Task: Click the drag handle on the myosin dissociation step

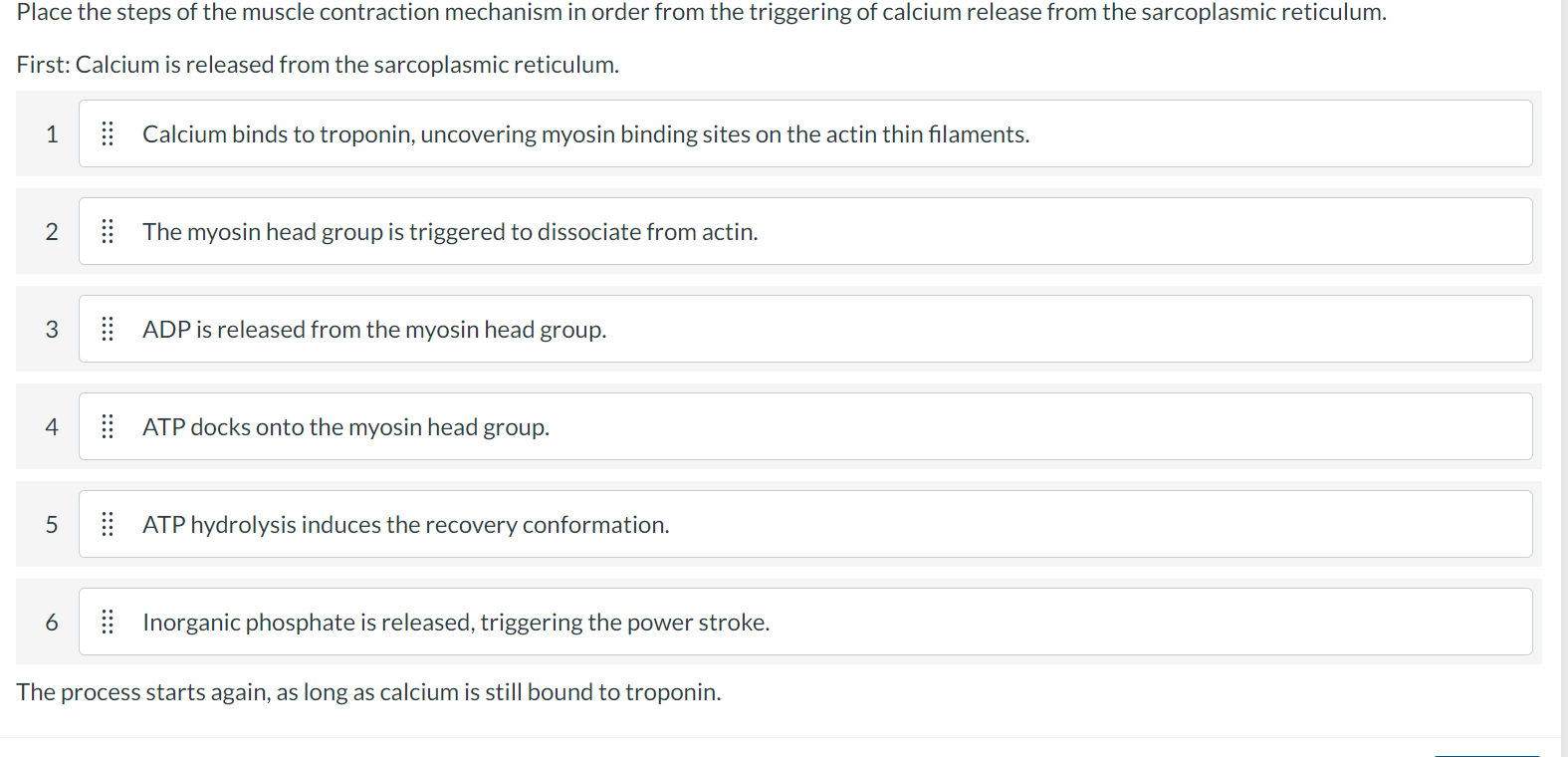Action: 109,230
